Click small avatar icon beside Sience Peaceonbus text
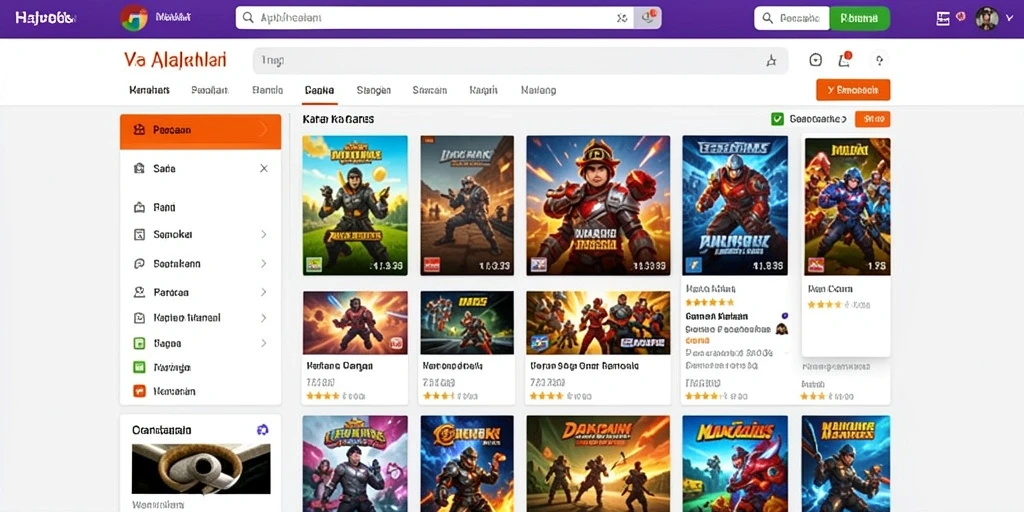 click(x=781, y=329)
